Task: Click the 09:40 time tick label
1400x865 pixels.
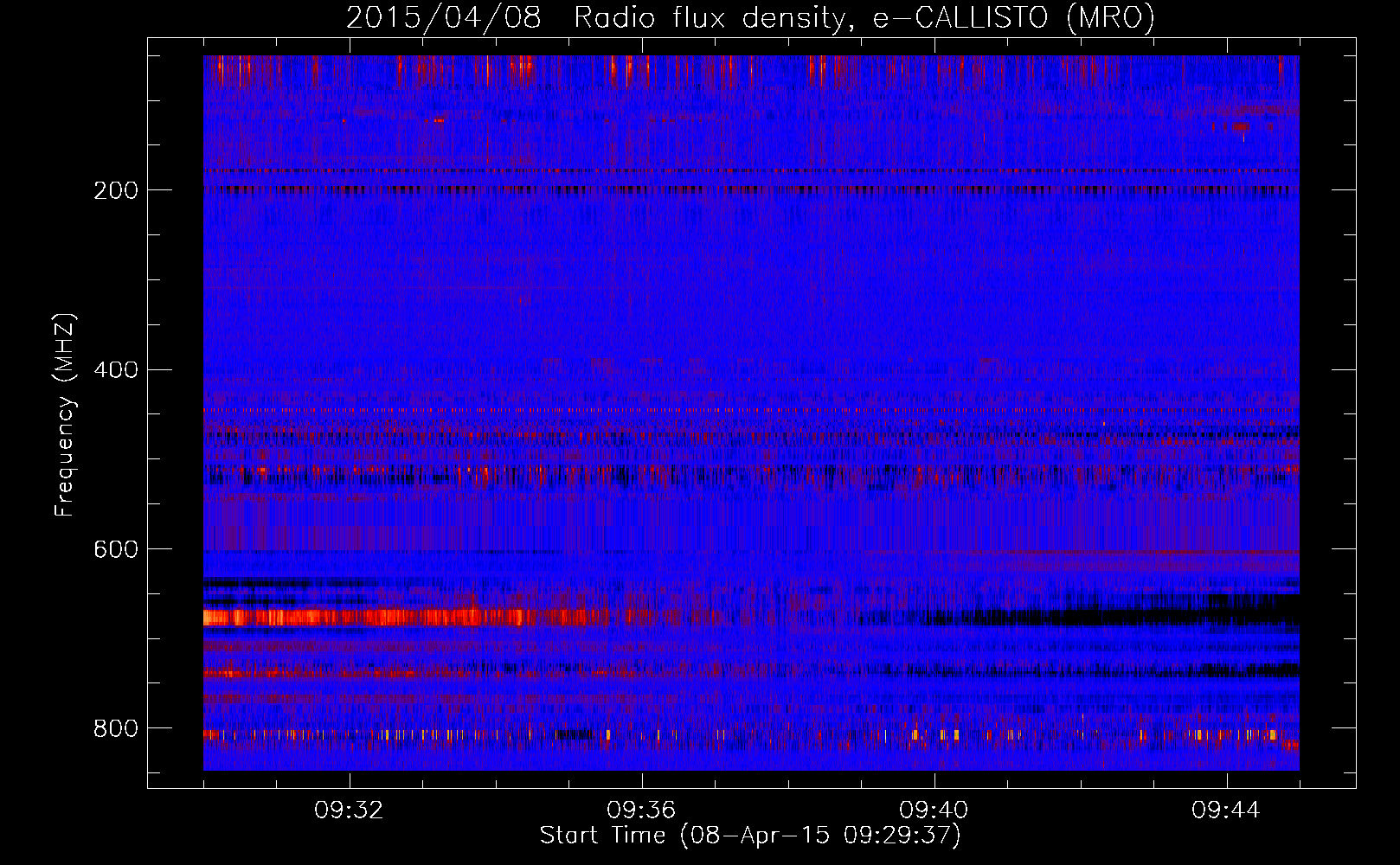Action: pos(934,811)
